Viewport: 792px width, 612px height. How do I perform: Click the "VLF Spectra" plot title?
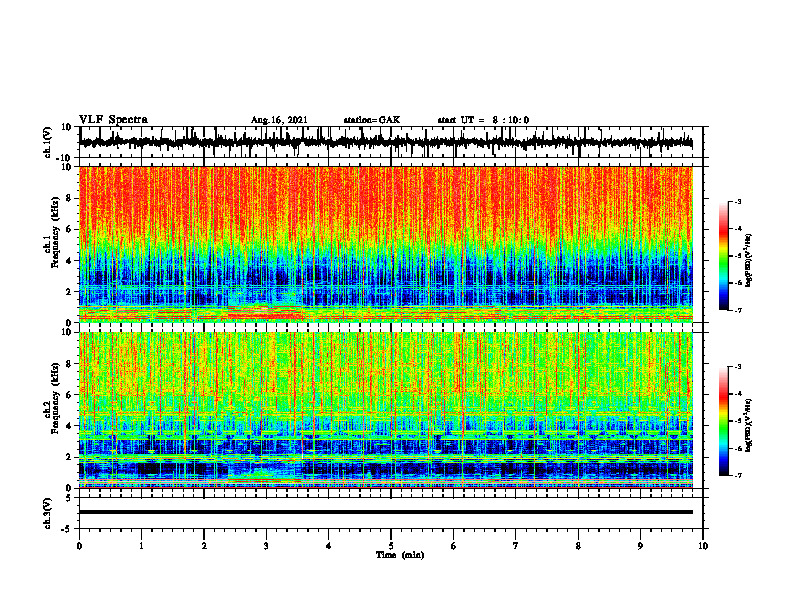coord(113,120)
